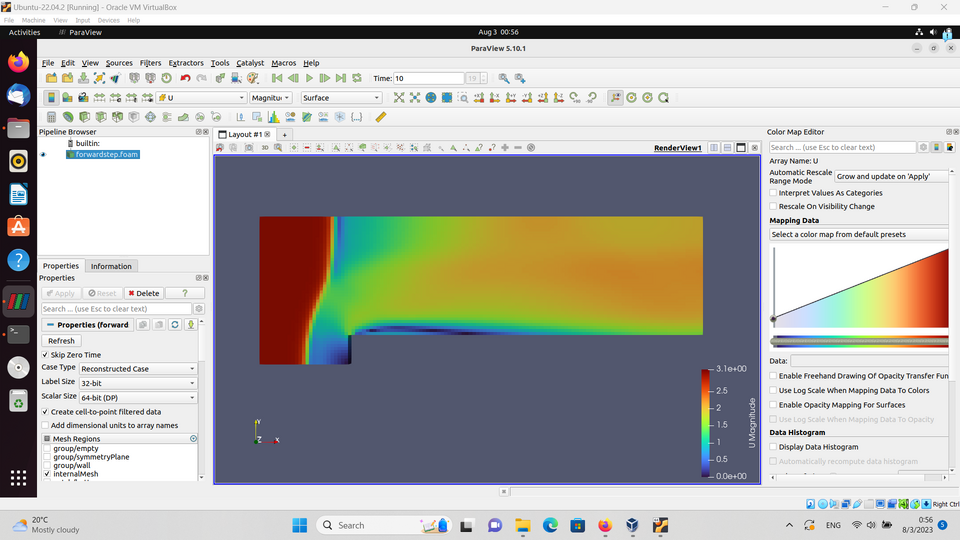Click the help question mark button
Screen dimensions: 960x540
pyautogui.click(x=184, y=293)
